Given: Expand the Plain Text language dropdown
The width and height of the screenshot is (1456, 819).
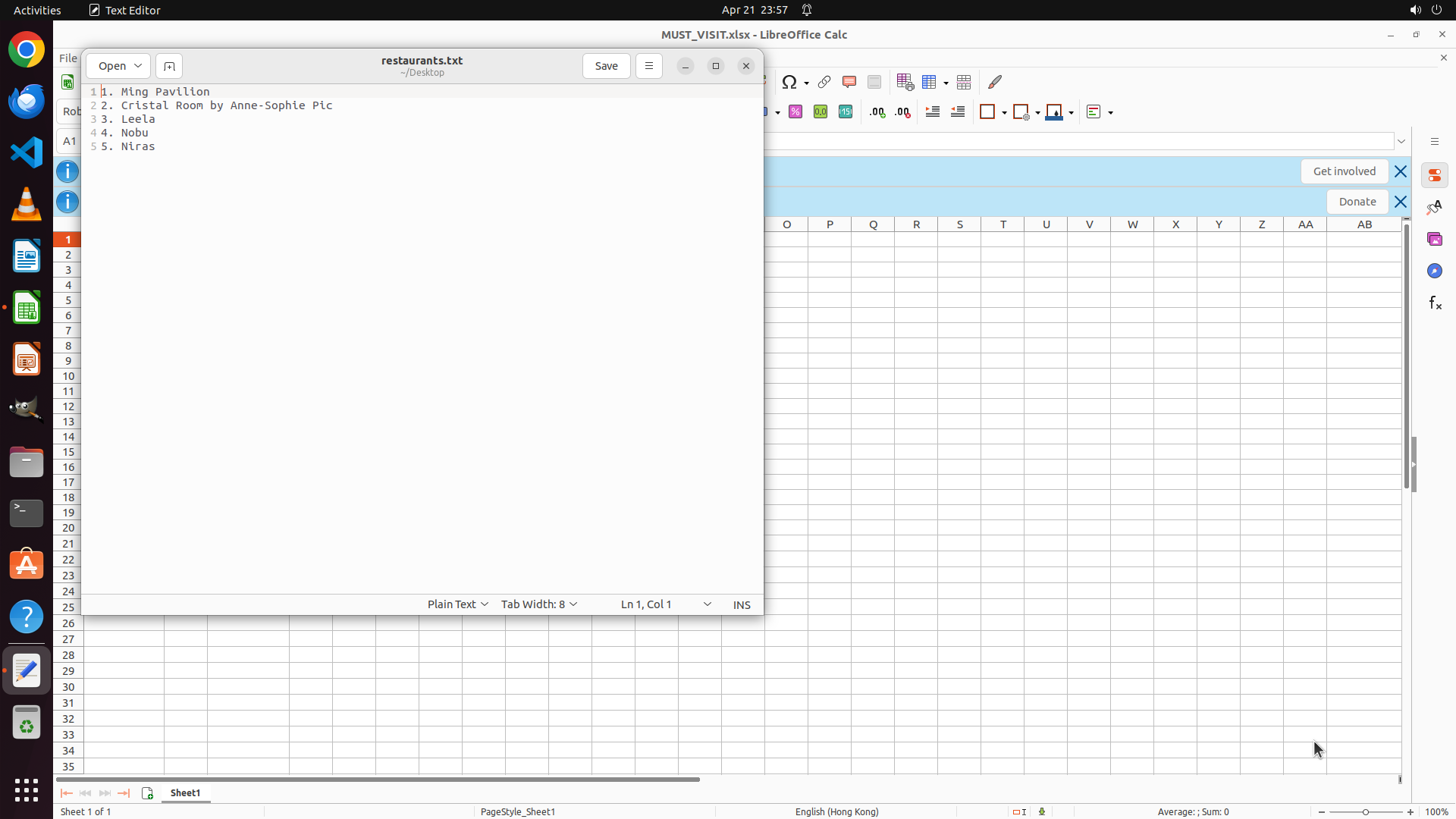Looking at the screenshot, I should pyautogui.click(x=457, y=604).
